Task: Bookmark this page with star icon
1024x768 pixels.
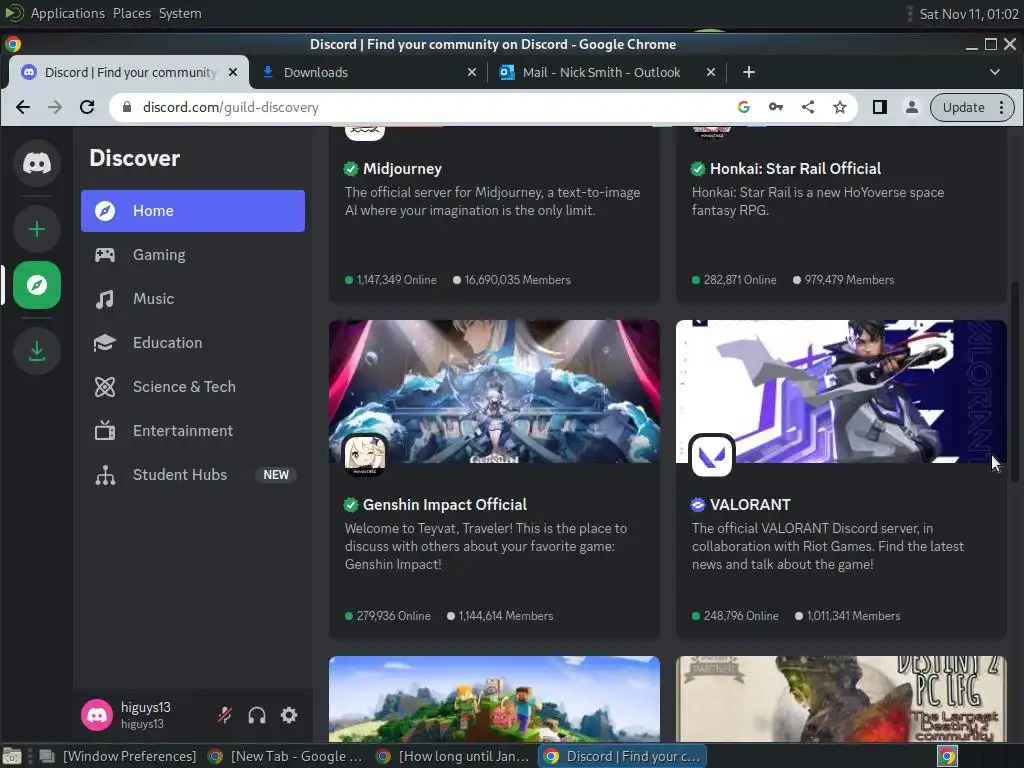Action: (x=840, y=107)
